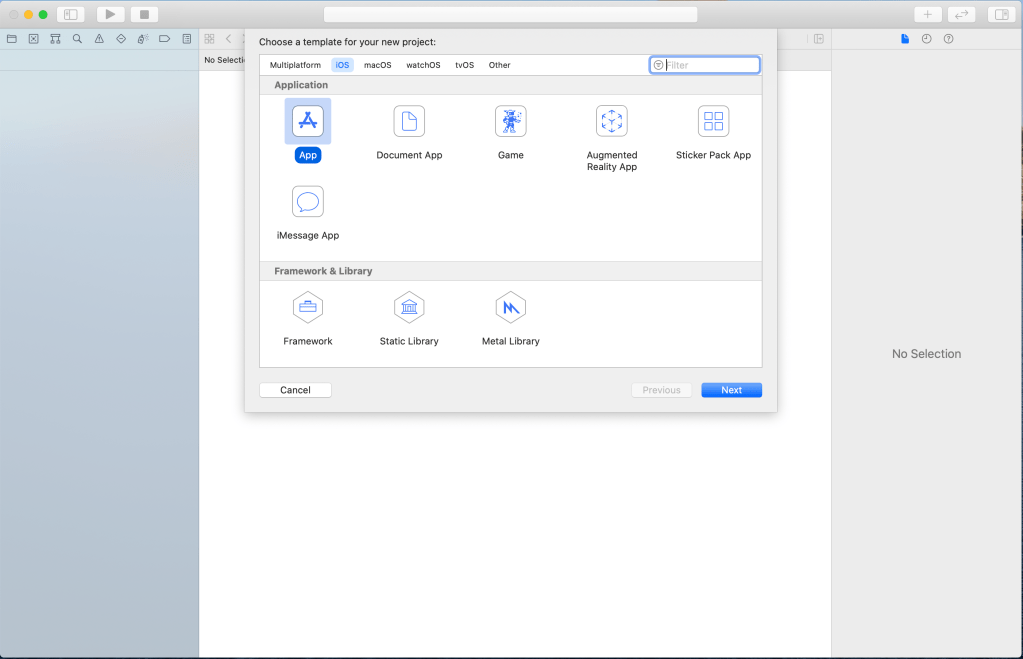This screenshot has width=1023, height=659.
Task: Open the Multiplatform templates tab
Action: 295,65
